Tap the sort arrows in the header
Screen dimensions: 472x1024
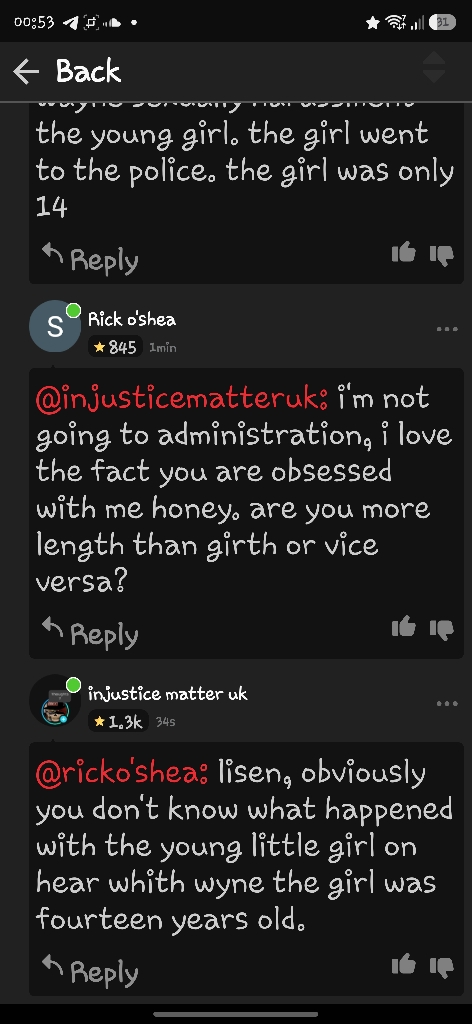pyautogui.click(x=435, y=68)
